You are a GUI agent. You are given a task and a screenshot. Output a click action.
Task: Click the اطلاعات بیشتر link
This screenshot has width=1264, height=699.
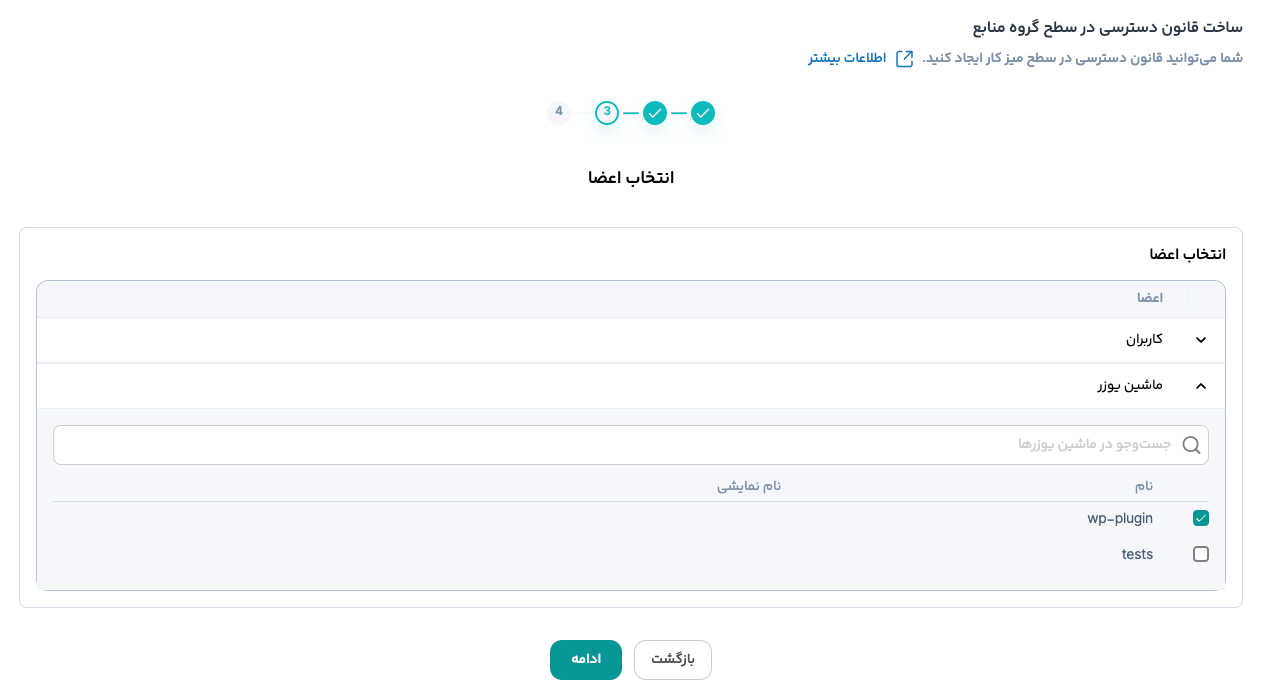847,58
